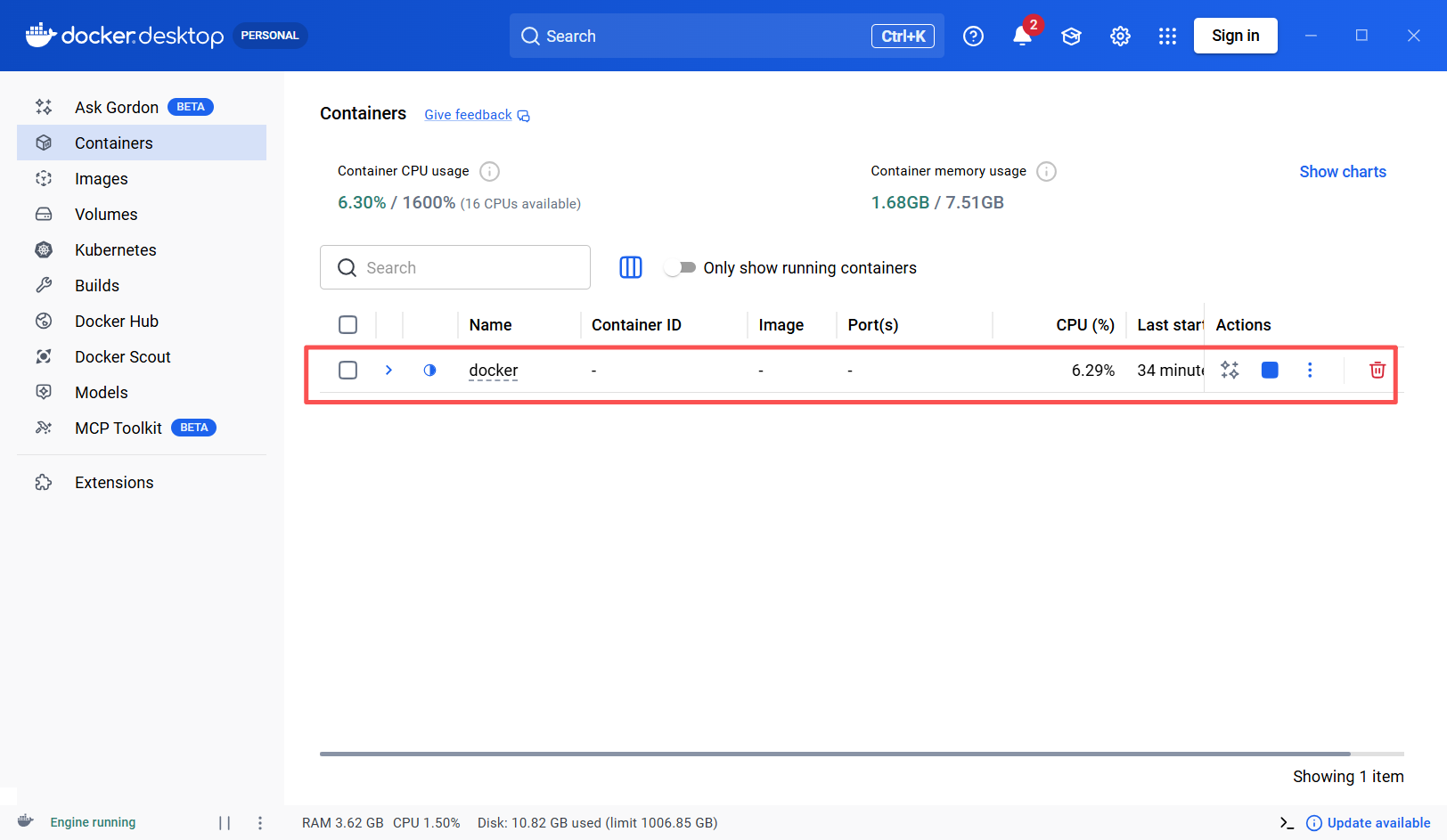Open the manage columns icon
This screenshot has width=1447, height=840.
tap(631, 267)
